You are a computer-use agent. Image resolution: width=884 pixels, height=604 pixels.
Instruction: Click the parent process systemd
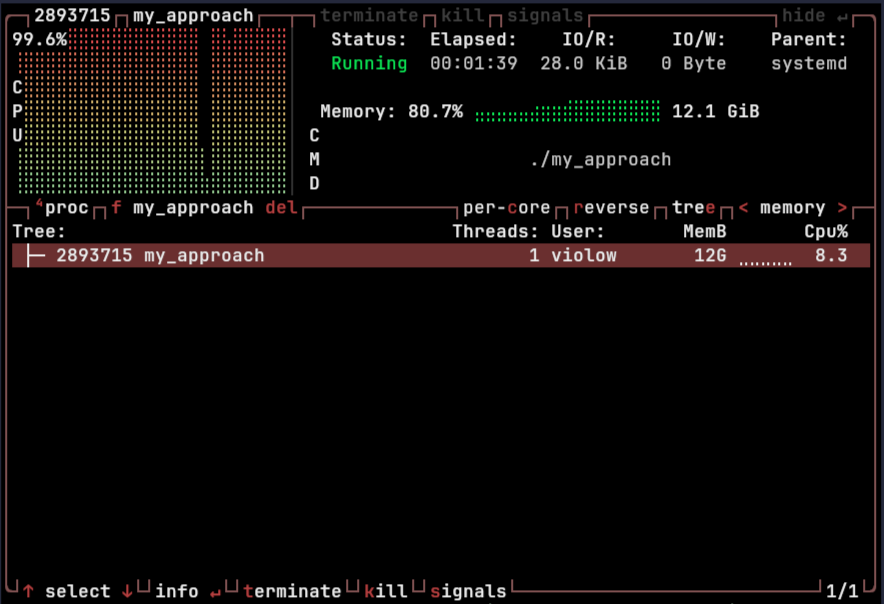coord(809,63)
